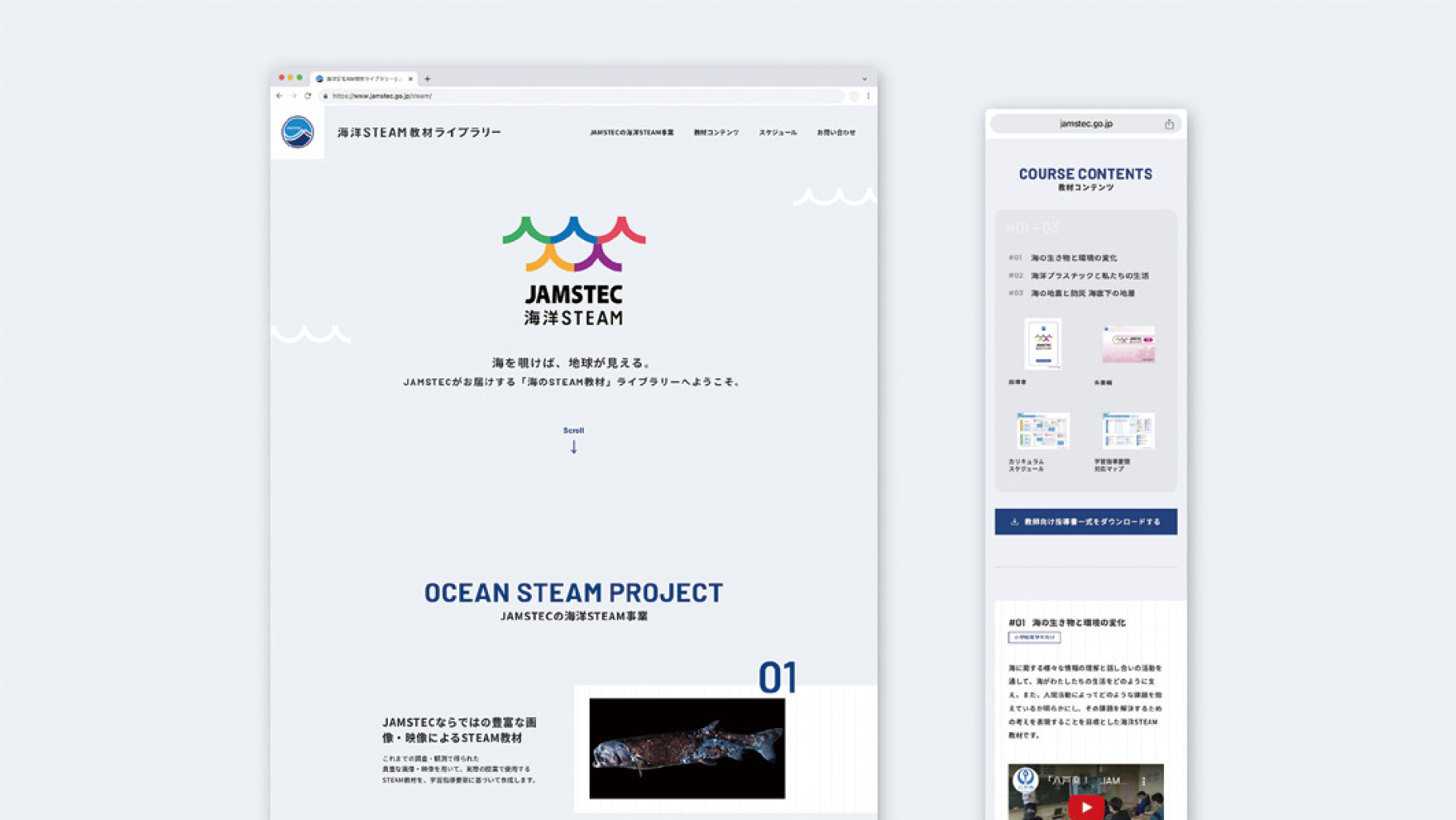Click the browser profile circle icon
Viewport: 1456px width, 820px height.
[x=854, y=96]
